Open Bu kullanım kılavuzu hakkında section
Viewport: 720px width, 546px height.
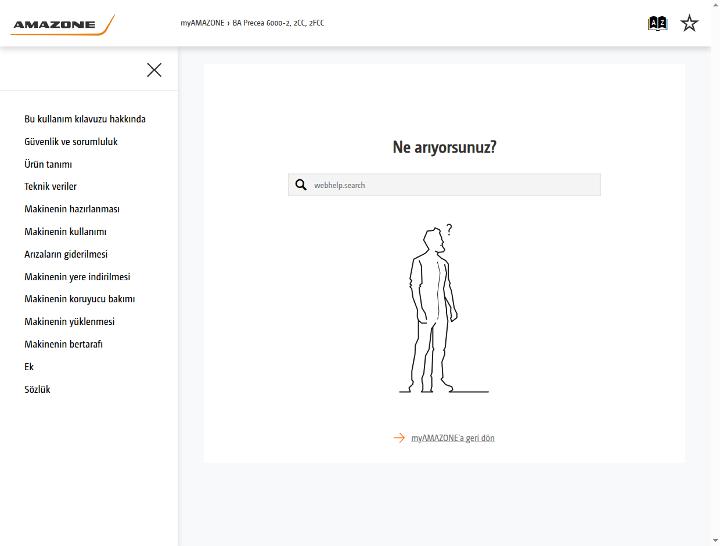(85, 119)
